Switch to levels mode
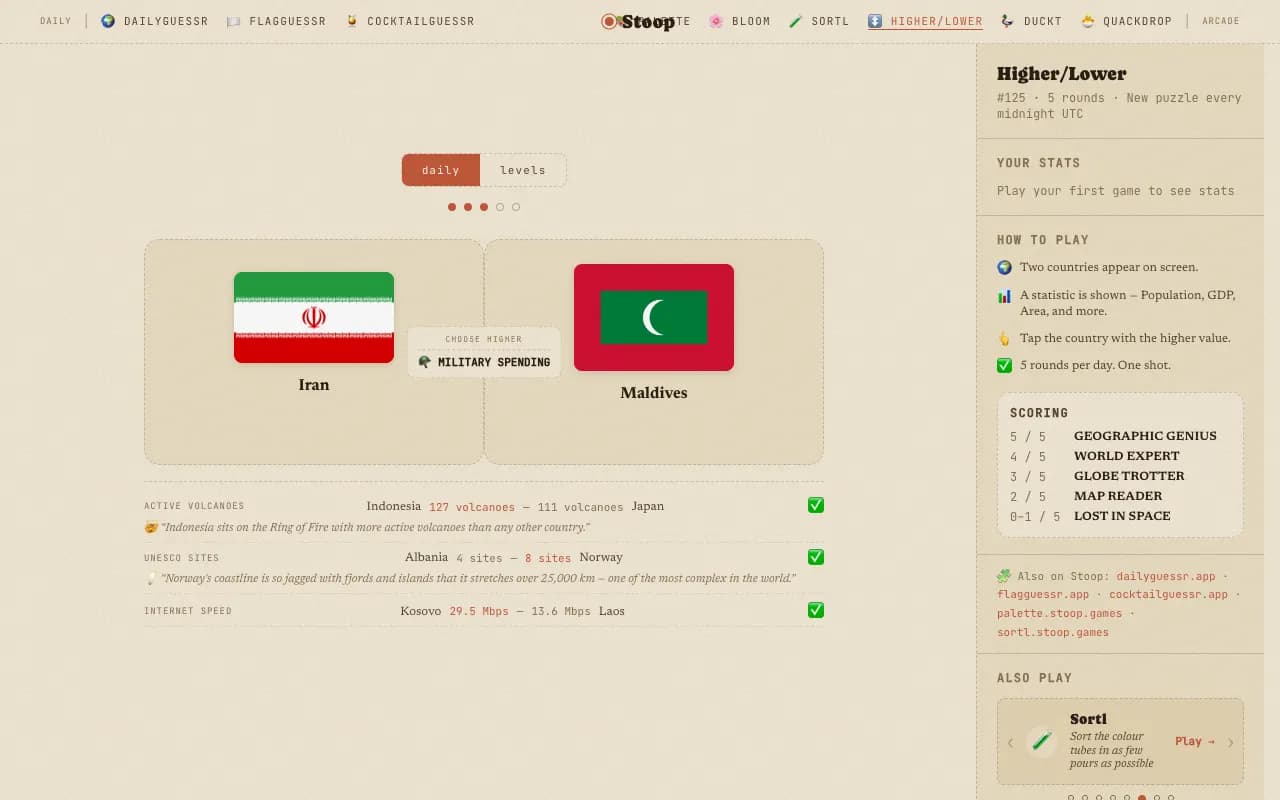 coord(523,170)
